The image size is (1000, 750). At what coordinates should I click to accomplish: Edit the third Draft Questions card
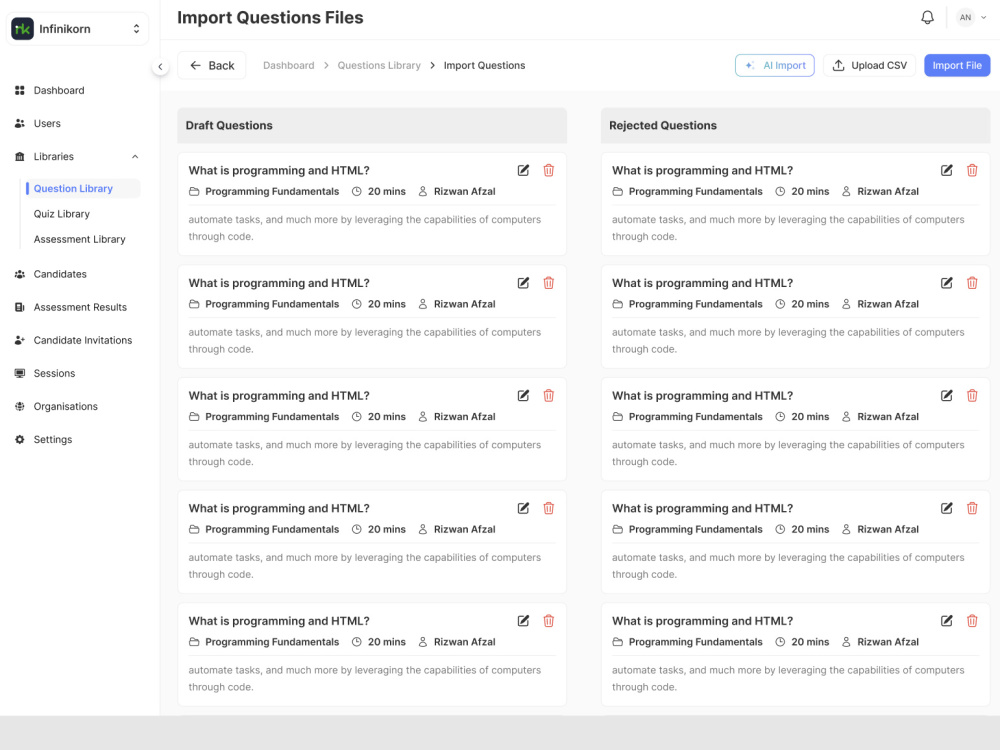point(523,395)
